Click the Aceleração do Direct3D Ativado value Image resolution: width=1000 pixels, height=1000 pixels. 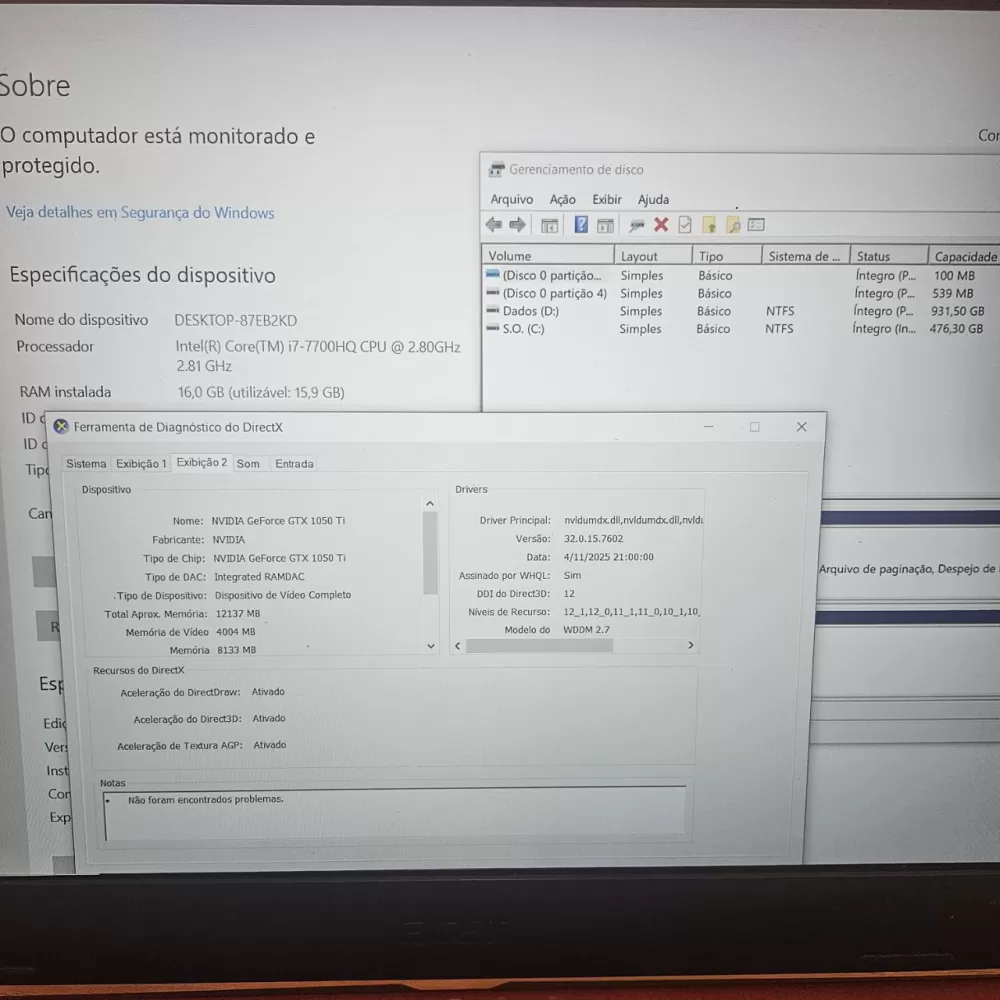(x=268, y=718)
